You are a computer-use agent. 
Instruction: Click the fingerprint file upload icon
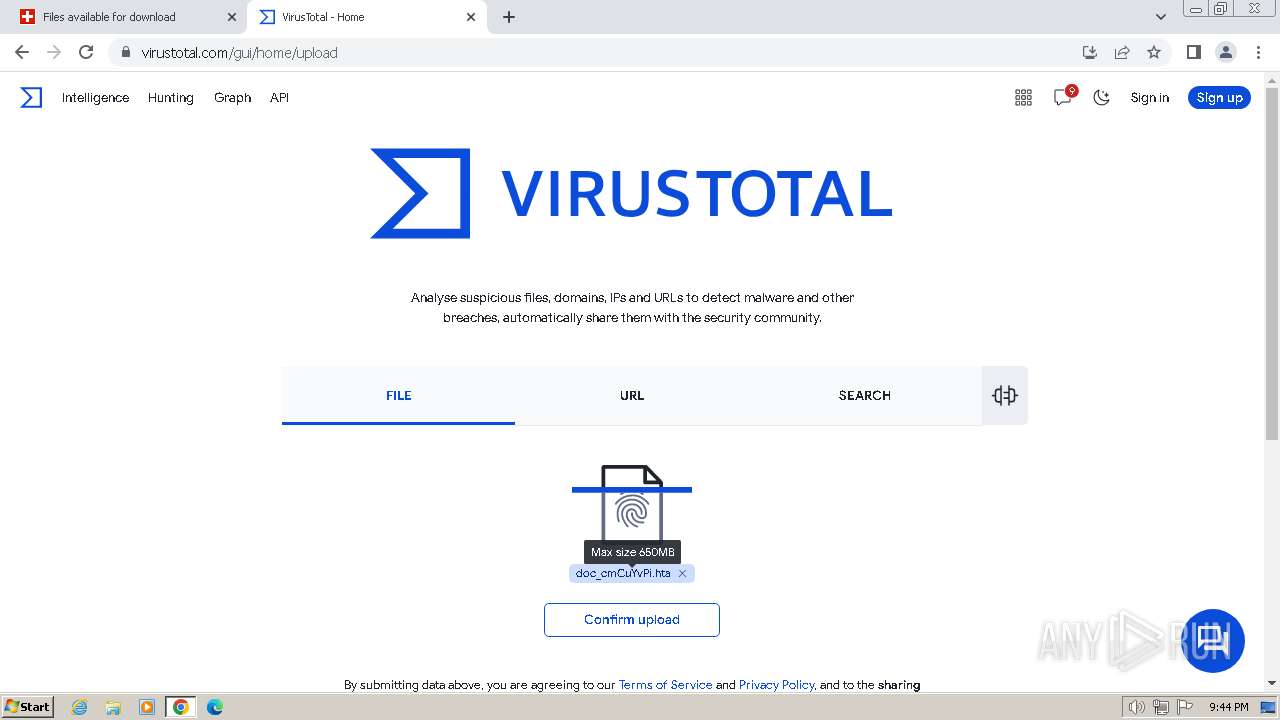[x=632, y=503]
